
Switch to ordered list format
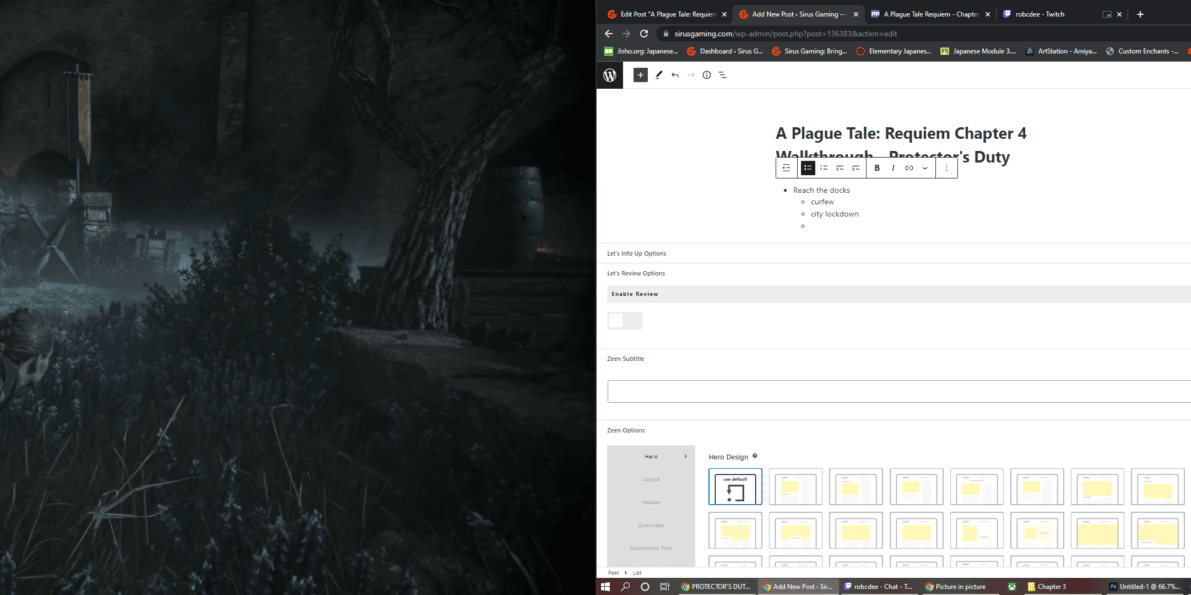coord(824,168)
